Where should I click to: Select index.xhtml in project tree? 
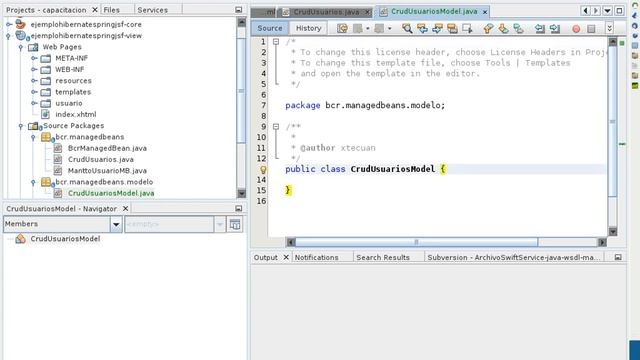tap(76, 115)
